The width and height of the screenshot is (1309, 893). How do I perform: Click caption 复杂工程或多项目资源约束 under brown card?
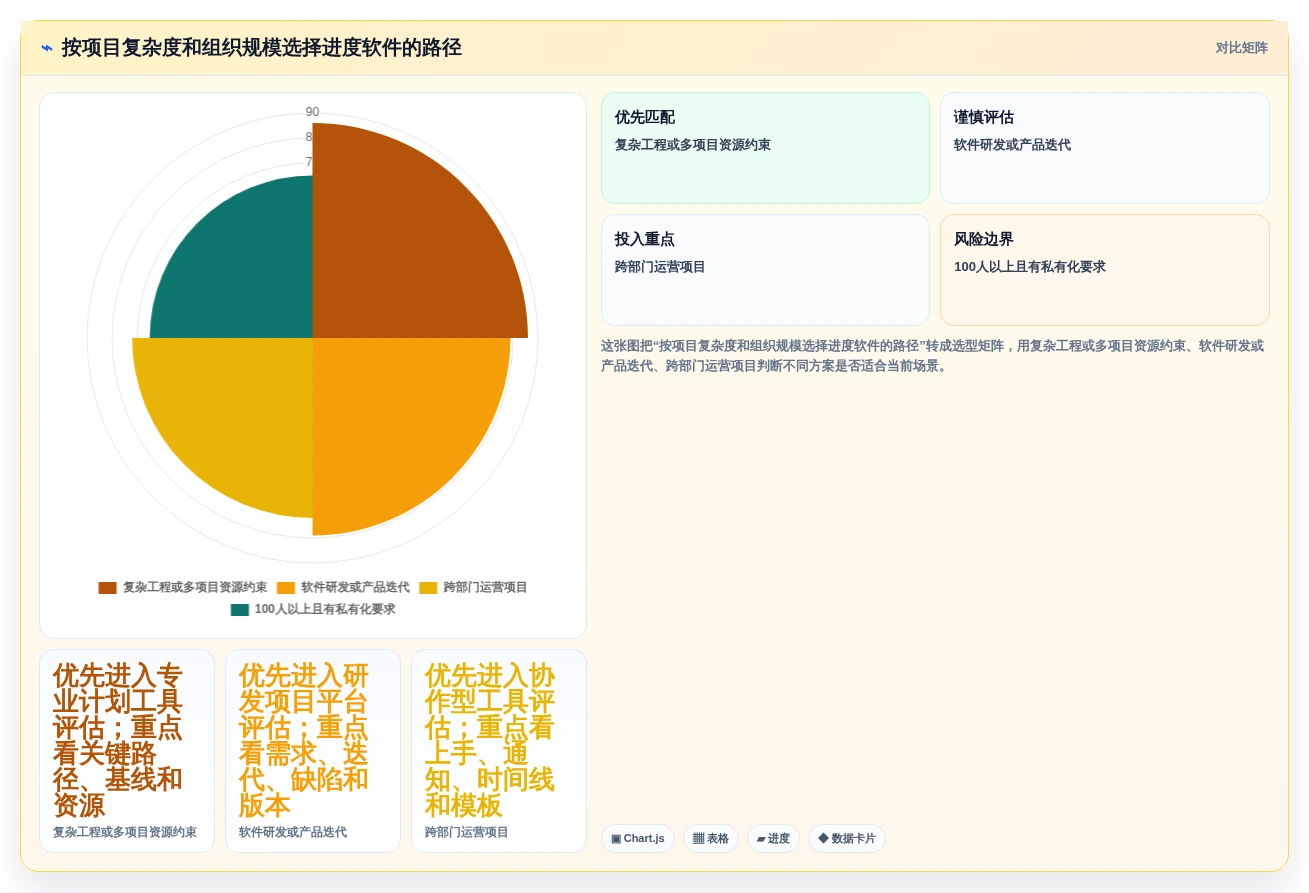[125, 832]
